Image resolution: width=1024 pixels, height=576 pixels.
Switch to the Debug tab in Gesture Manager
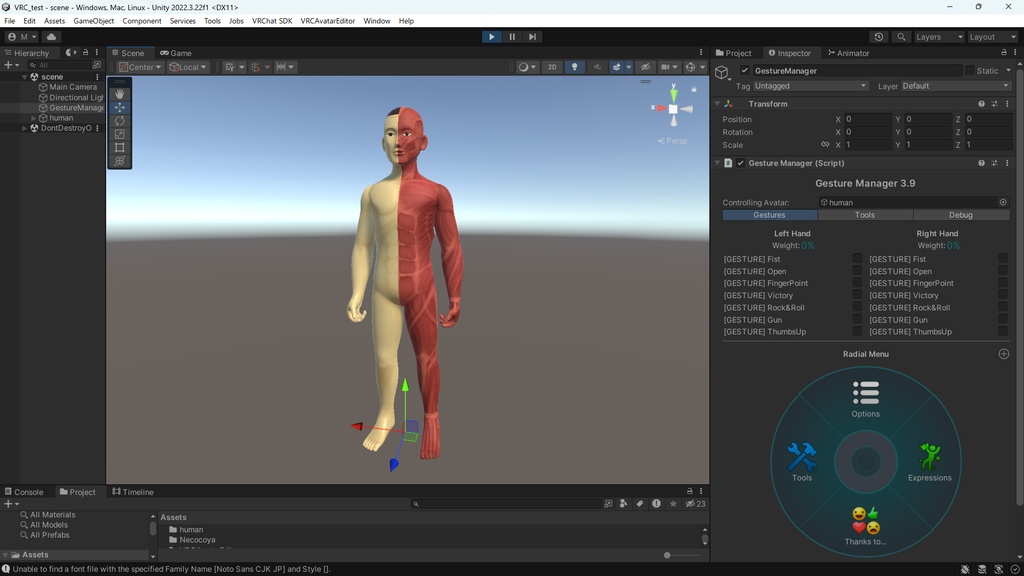tap(961, 214)
